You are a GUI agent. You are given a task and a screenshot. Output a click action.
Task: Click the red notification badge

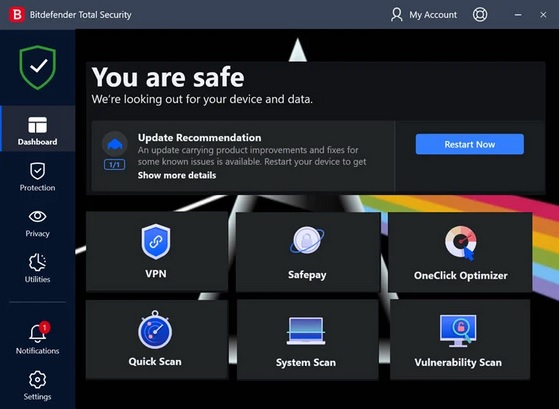45,327
